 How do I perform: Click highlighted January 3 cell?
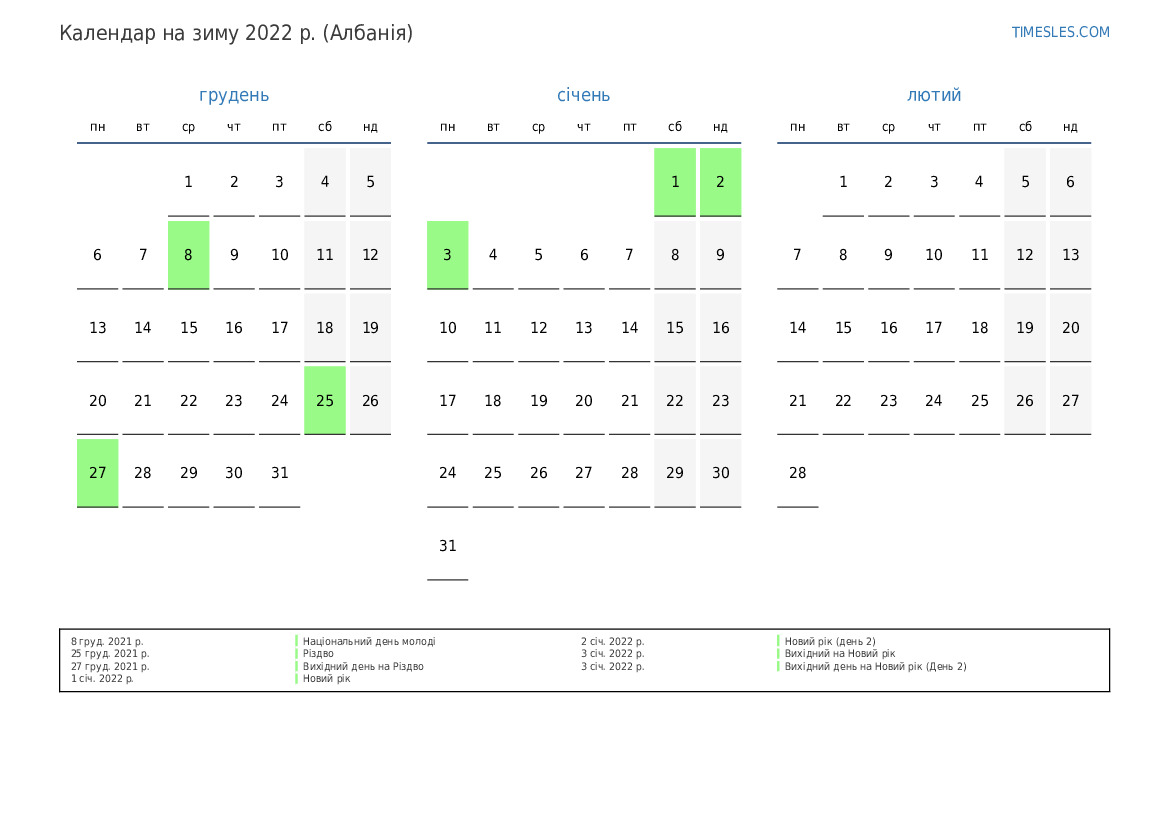click(447, 255)
